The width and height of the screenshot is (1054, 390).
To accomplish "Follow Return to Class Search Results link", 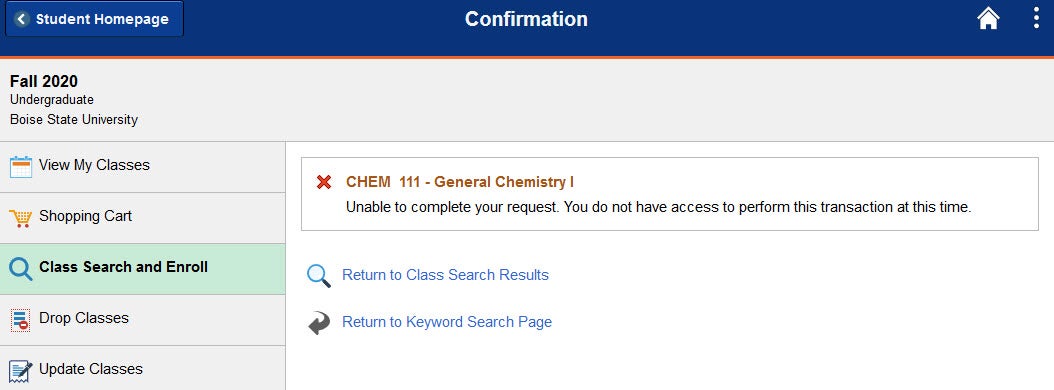I will click(445, 275).
